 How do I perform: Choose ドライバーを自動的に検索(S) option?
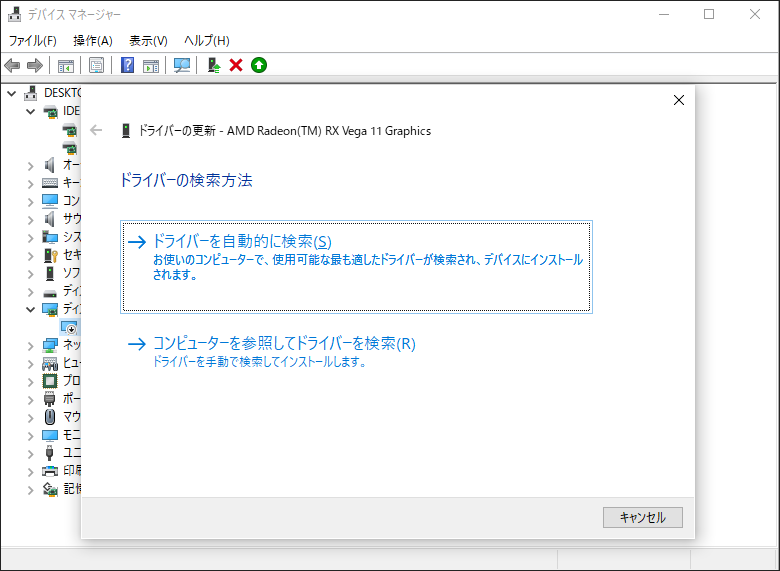coord(356,267)
